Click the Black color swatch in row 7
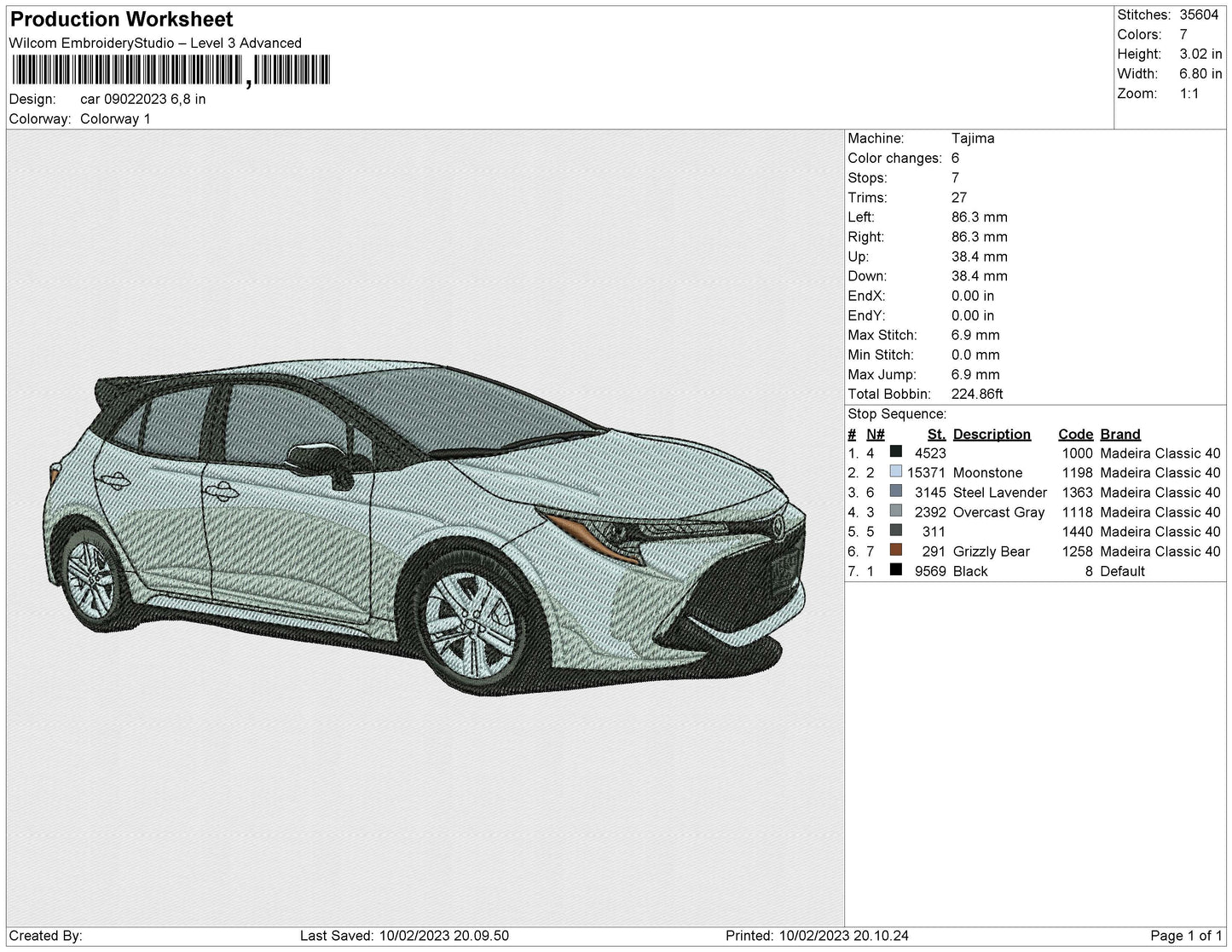Image resolution: width=1232 pixels, height=952 pixels. 895,571
